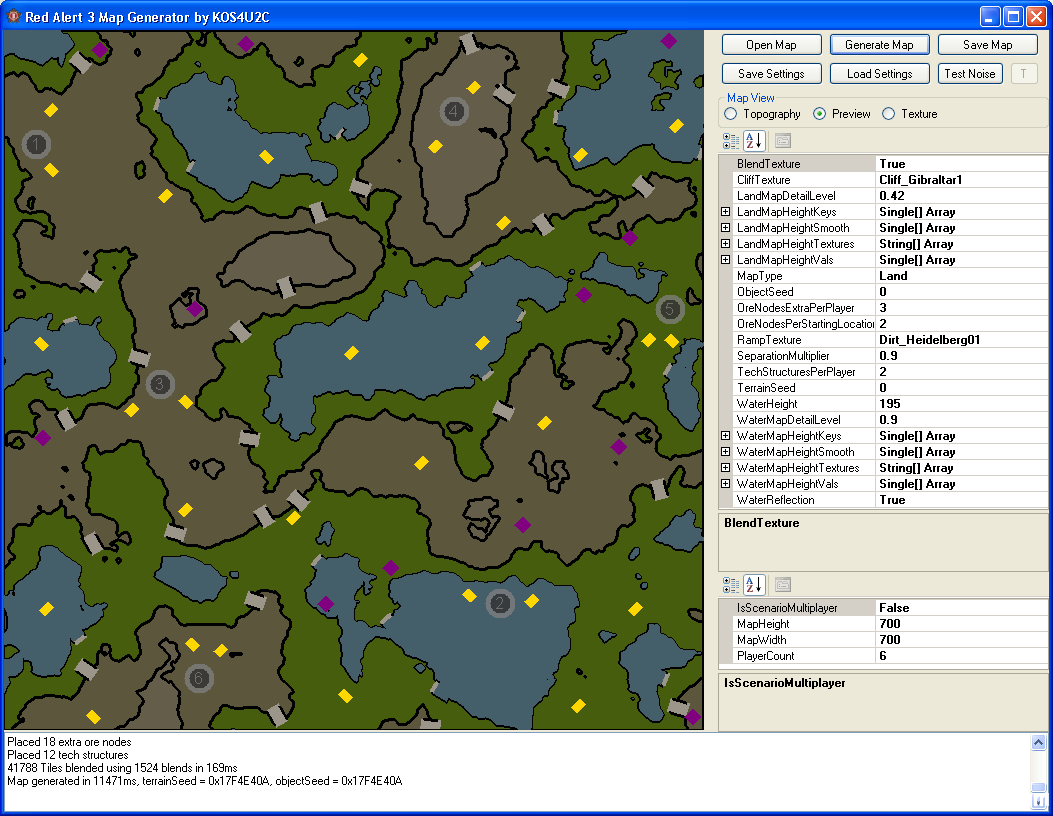Click the log panel scrollbar thumb

click(1038, 788)
